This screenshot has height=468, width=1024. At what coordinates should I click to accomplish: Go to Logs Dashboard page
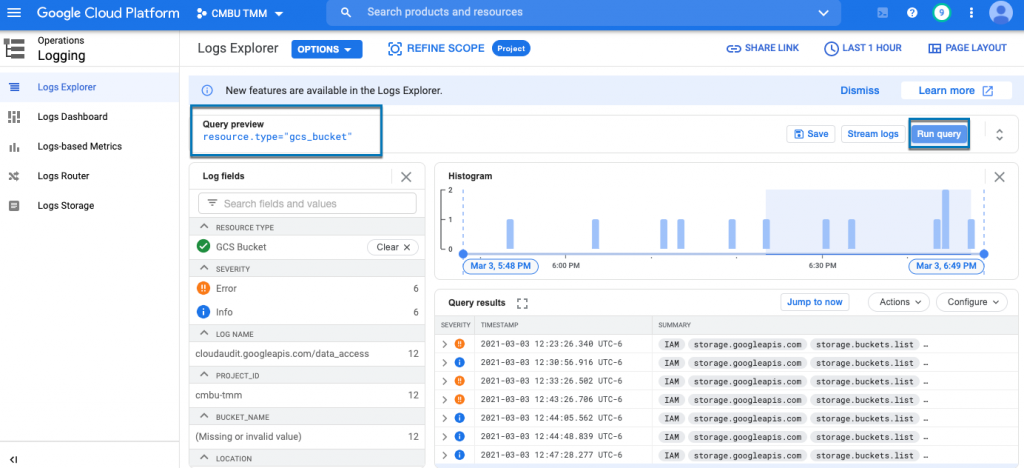72,117
